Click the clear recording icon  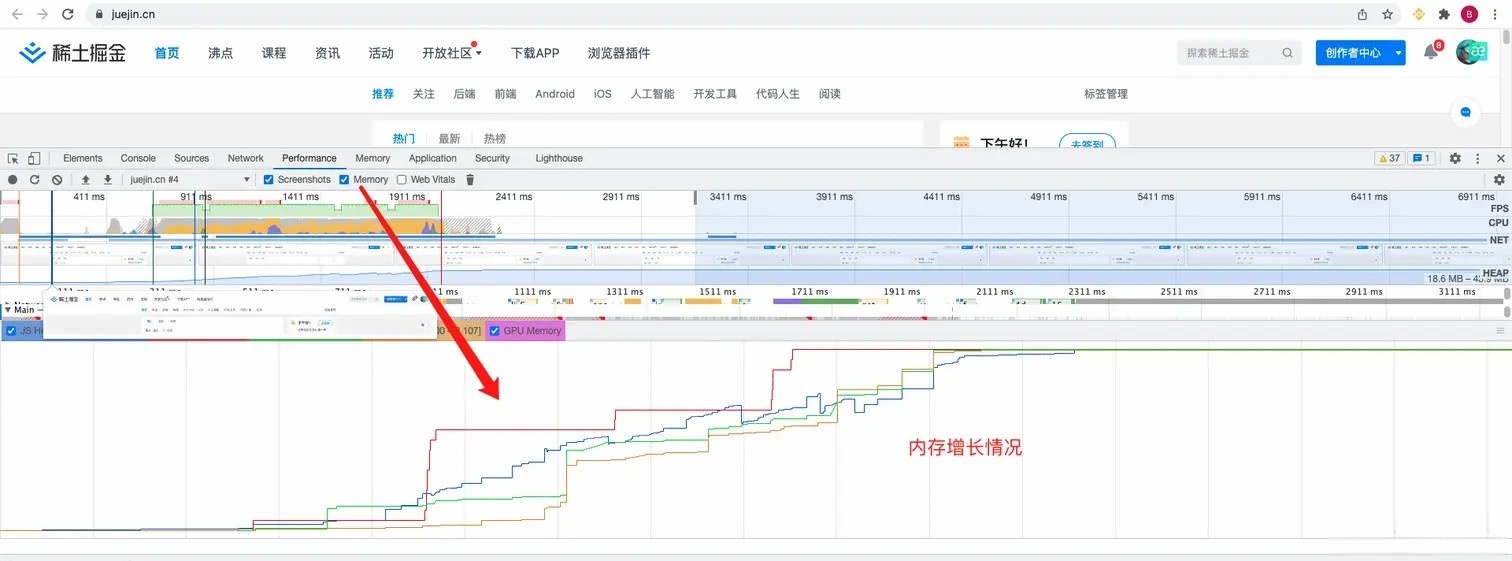[x=57, y=180]
